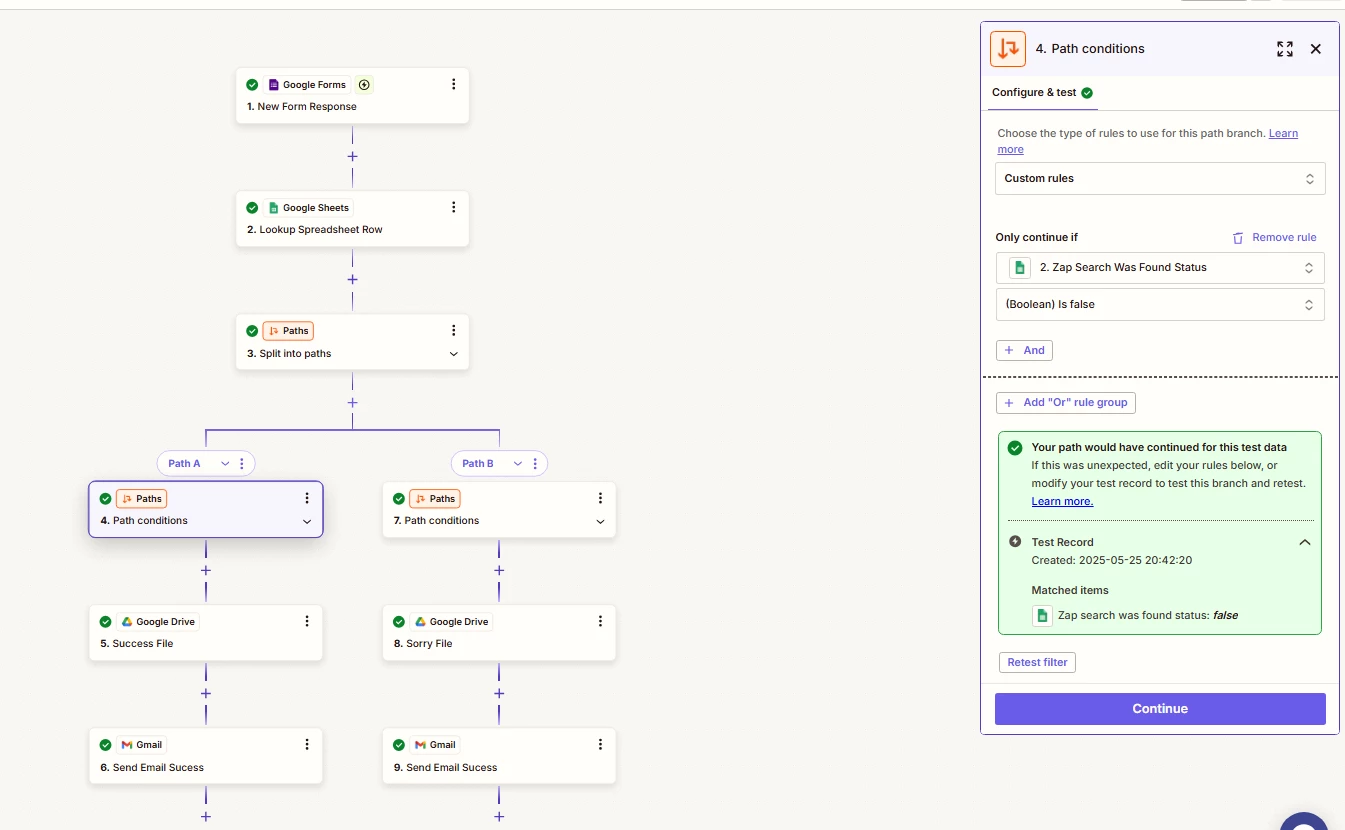
Task: Select the 5. Success File step
Action: tap(206, 632)
